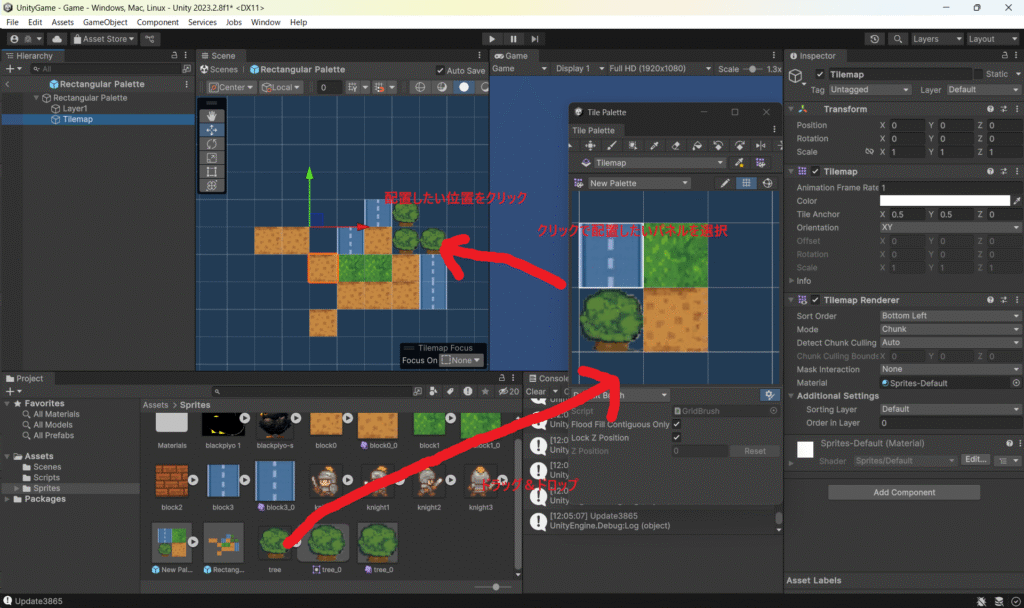Click the Undo History icon in top toolbar
This screenshot has height=608, width=1024.
pyautogui.click(x=874, y=39)
